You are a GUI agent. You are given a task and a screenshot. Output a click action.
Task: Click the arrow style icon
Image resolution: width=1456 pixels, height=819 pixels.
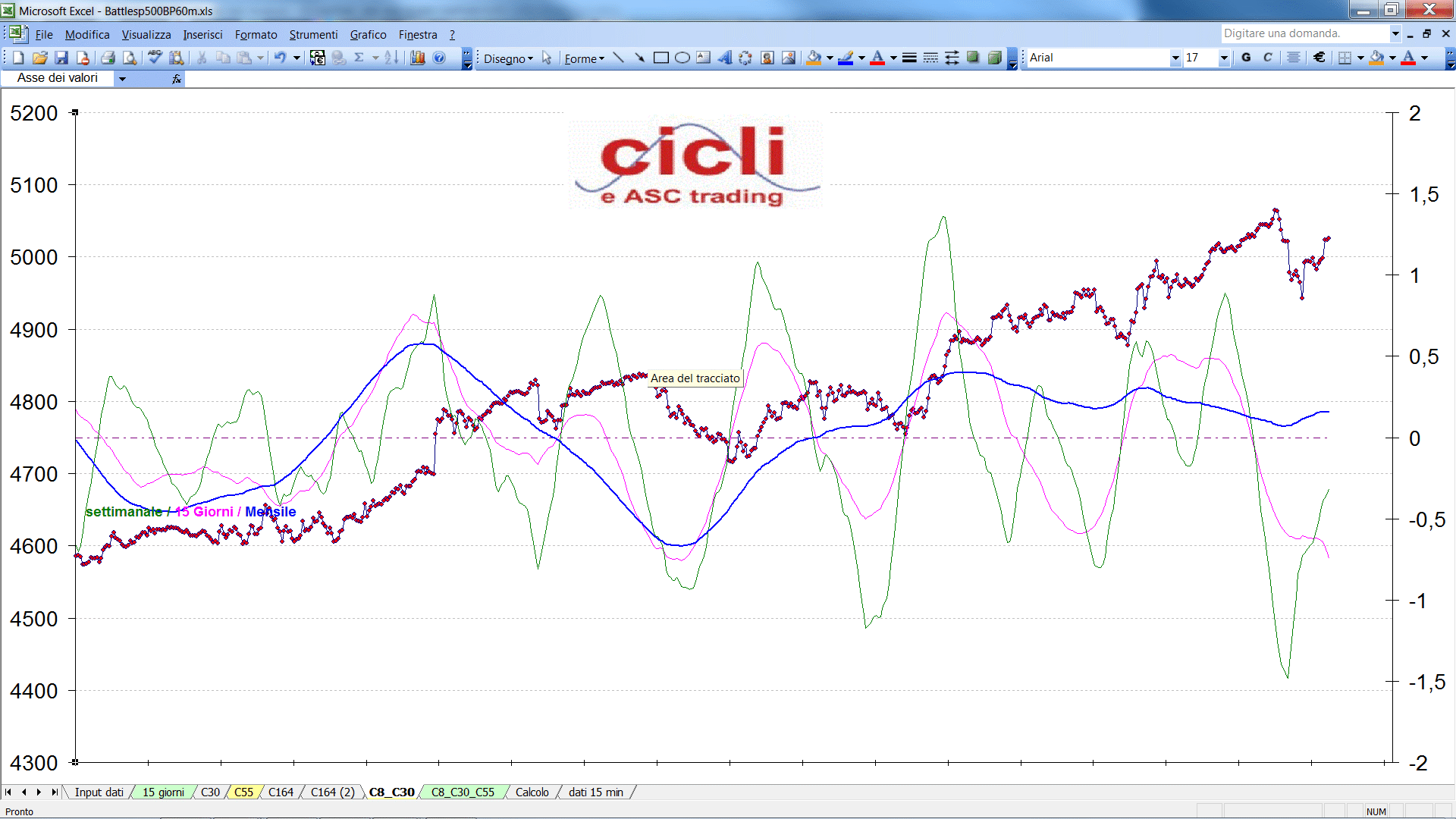pos(952,58)
